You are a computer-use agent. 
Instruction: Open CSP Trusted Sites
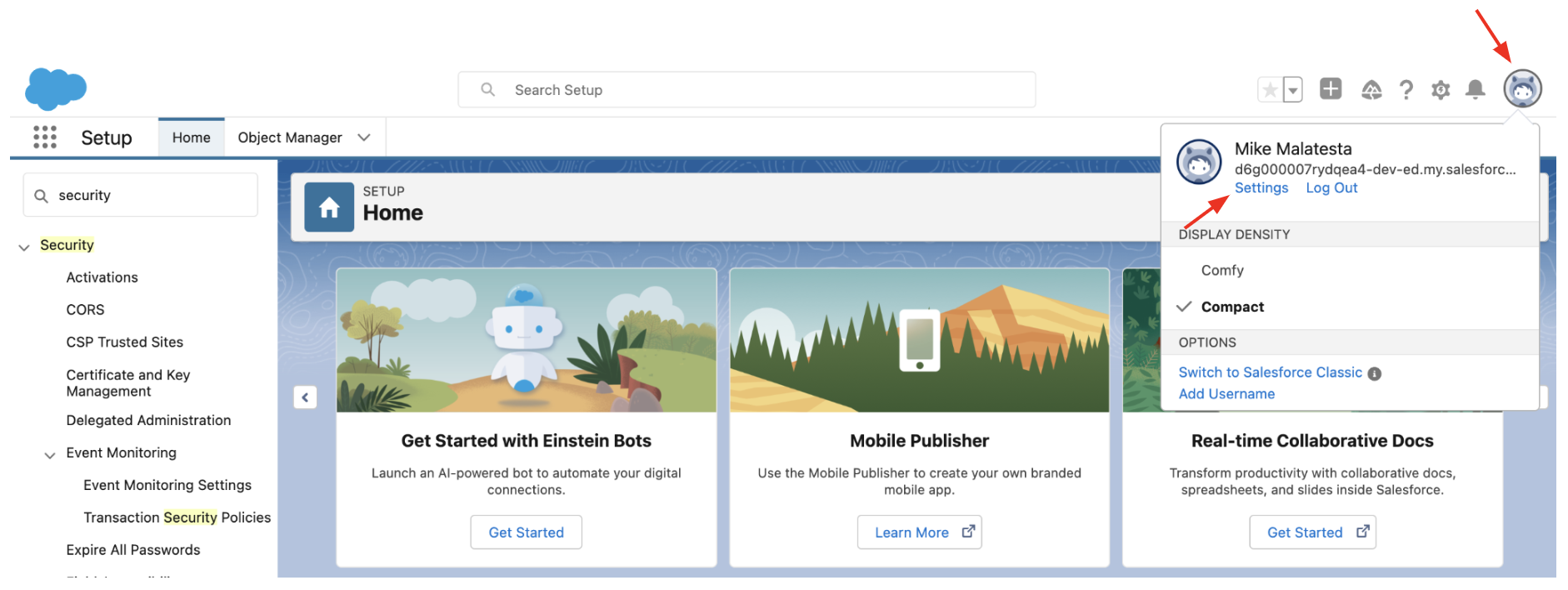point(125,342)
